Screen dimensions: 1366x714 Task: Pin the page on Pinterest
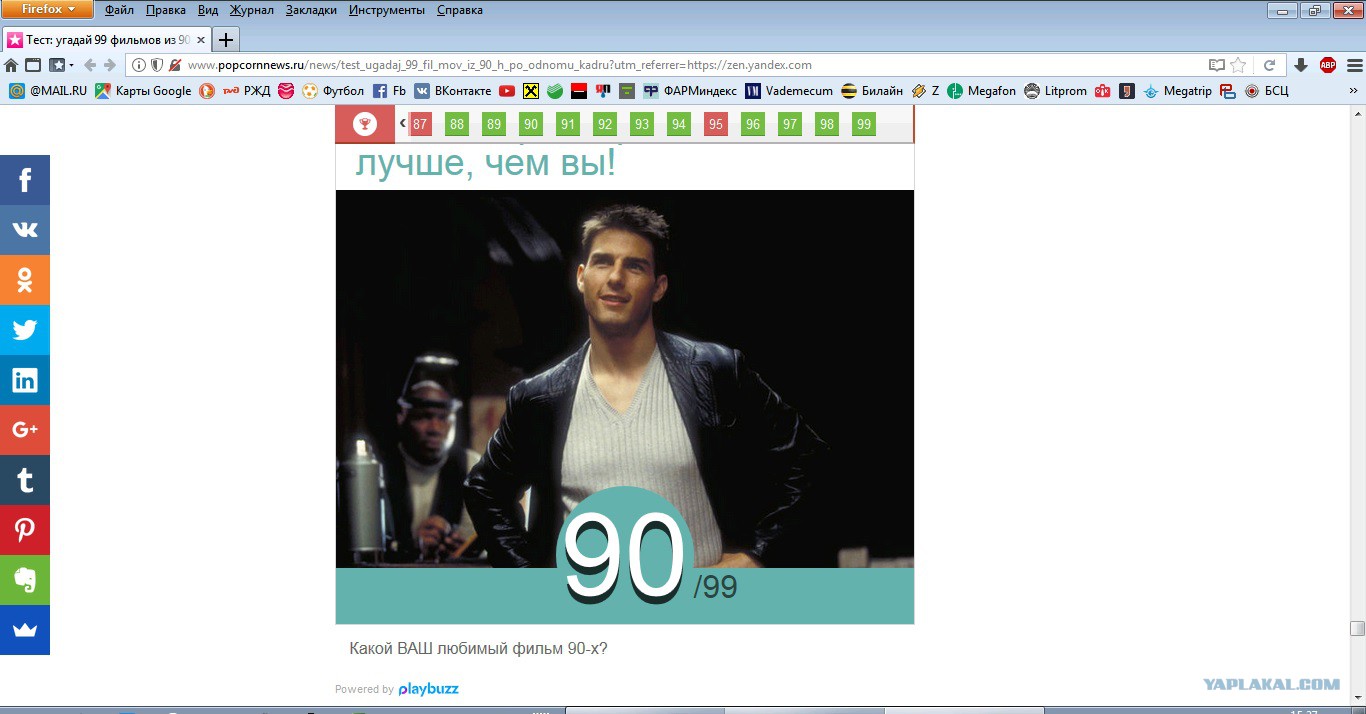pos(25,530)
